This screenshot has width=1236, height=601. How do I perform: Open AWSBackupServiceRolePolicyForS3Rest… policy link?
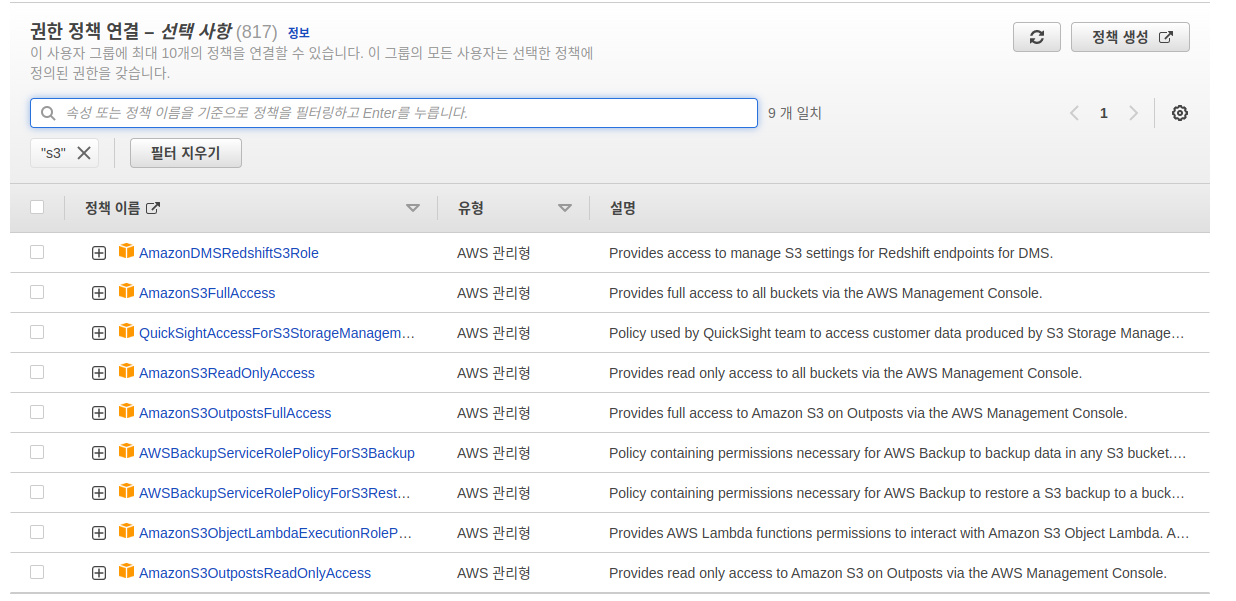275,493
